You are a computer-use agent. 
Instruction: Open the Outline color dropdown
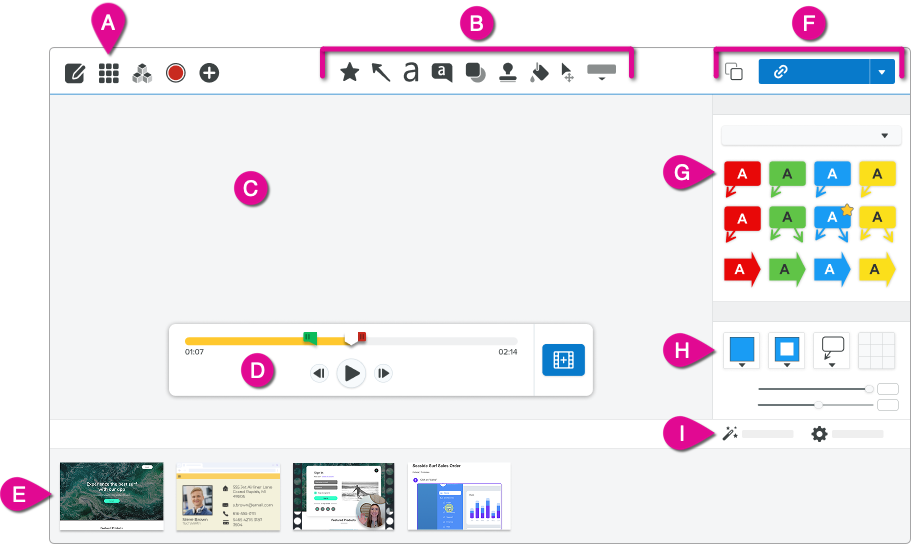pyautogui.click(x=787, y=351)
